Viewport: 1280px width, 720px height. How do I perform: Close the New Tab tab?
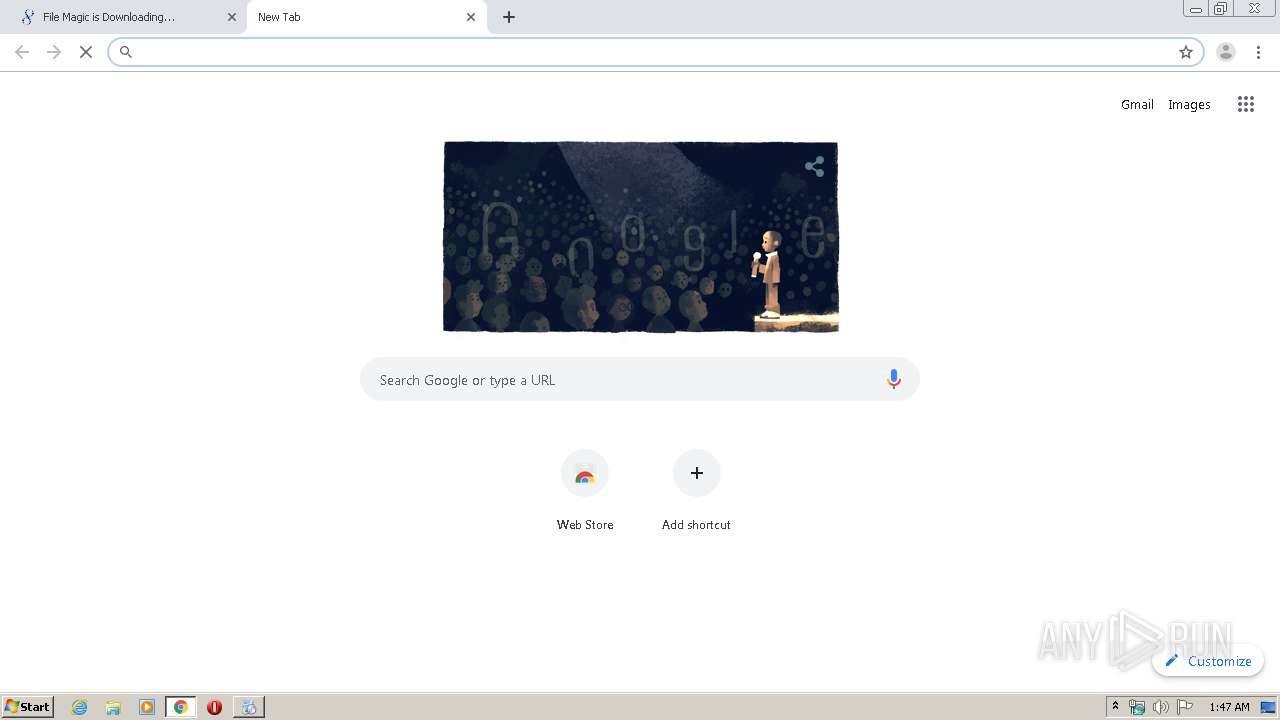point(471,17)
